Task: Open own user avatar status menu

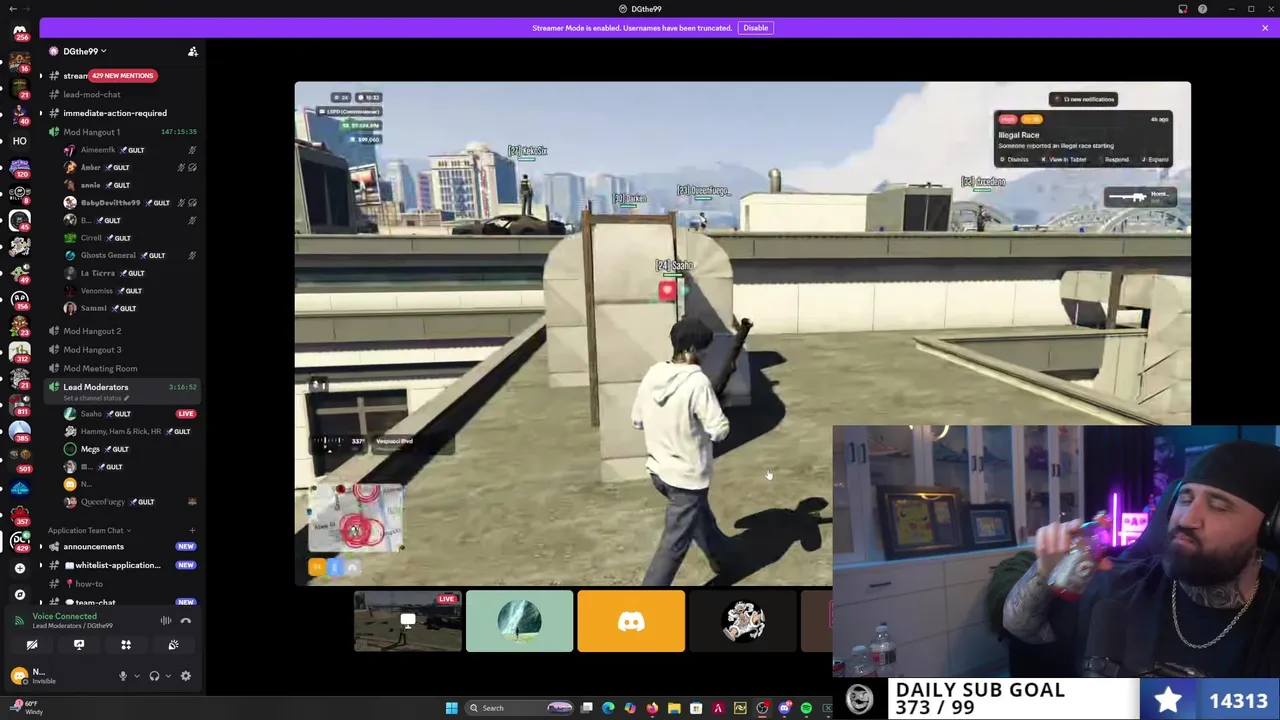Action: [20, 676]
